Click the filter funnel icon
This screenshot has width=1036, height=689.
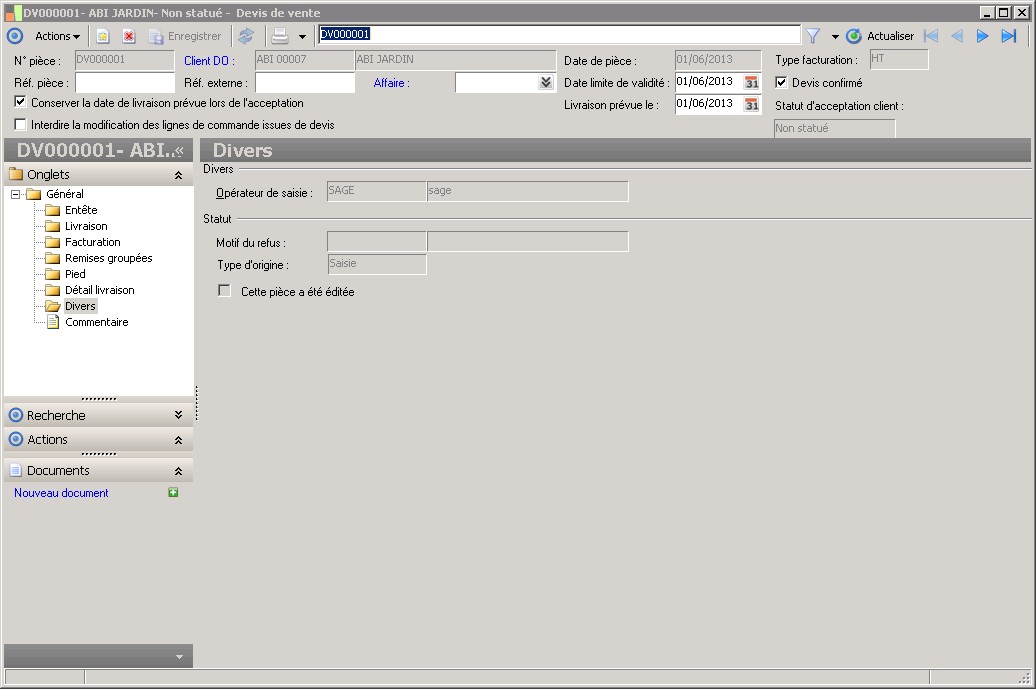pyautogui.click(x=813, y=36)
